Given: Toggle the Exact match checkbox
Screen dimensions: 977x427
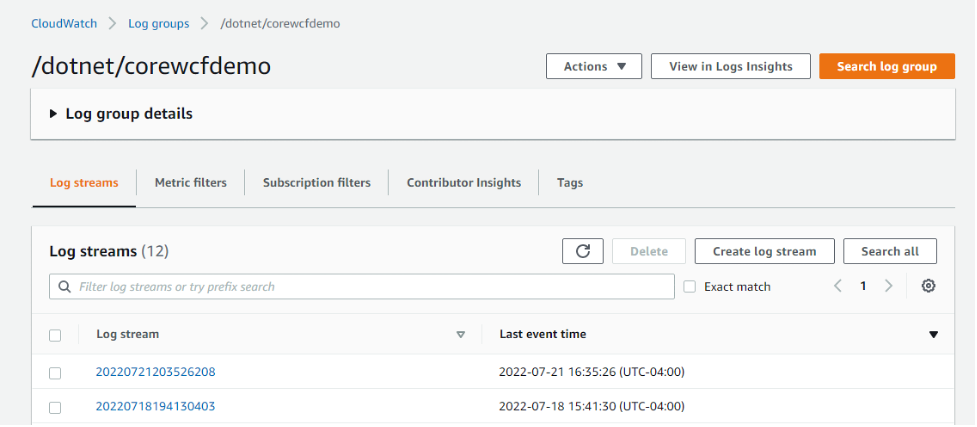Looking at the screenshot, I should [x=689, y=287].
